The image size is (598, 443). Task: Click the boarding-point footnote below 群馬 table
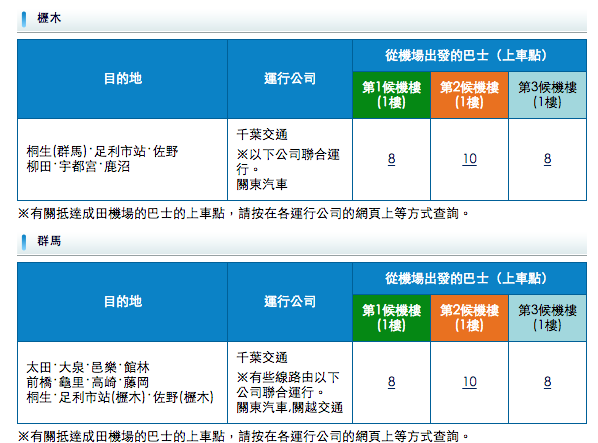coord(243,436)
